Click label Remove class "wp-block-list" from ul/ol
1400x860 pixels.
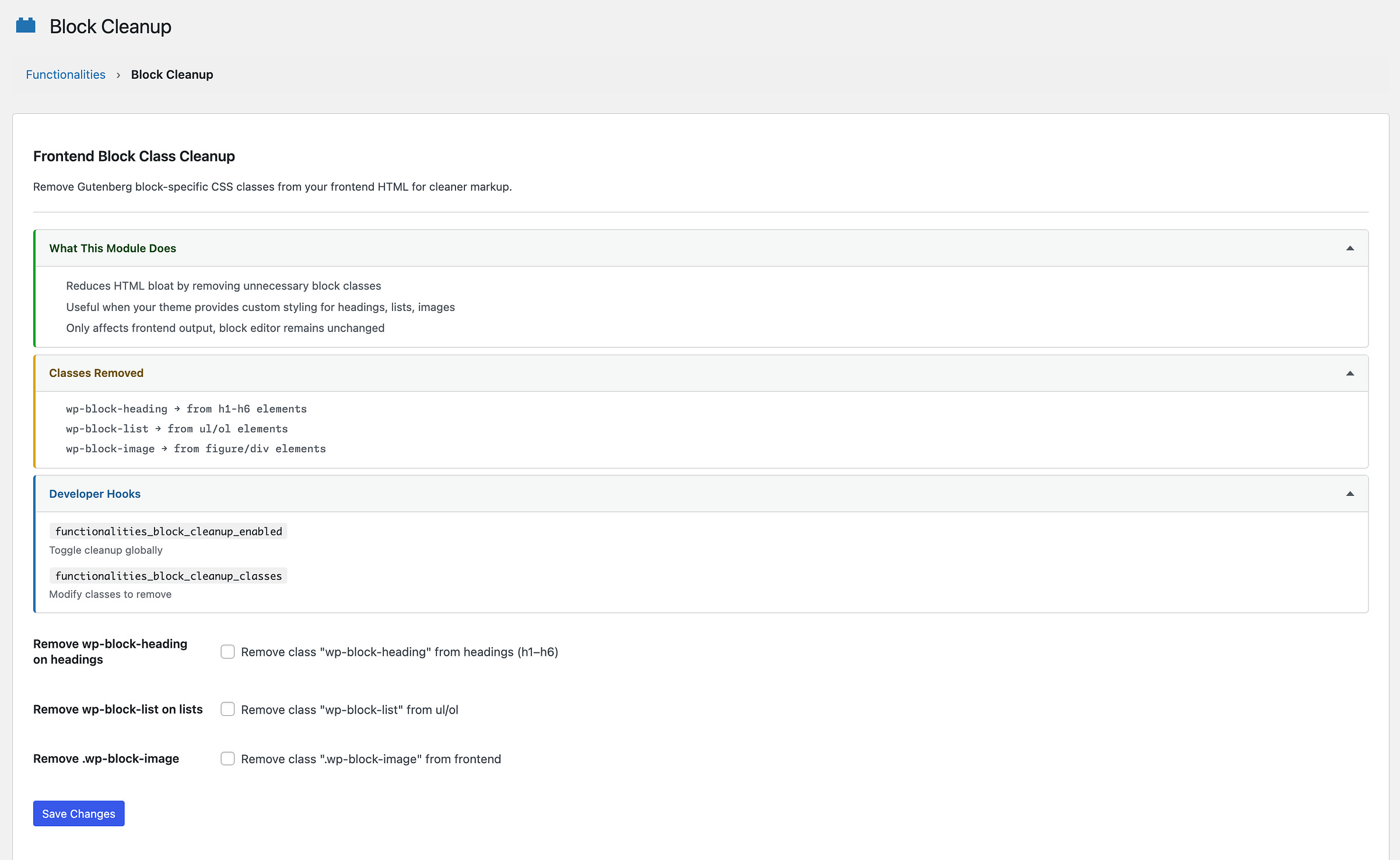pos(349,710)
